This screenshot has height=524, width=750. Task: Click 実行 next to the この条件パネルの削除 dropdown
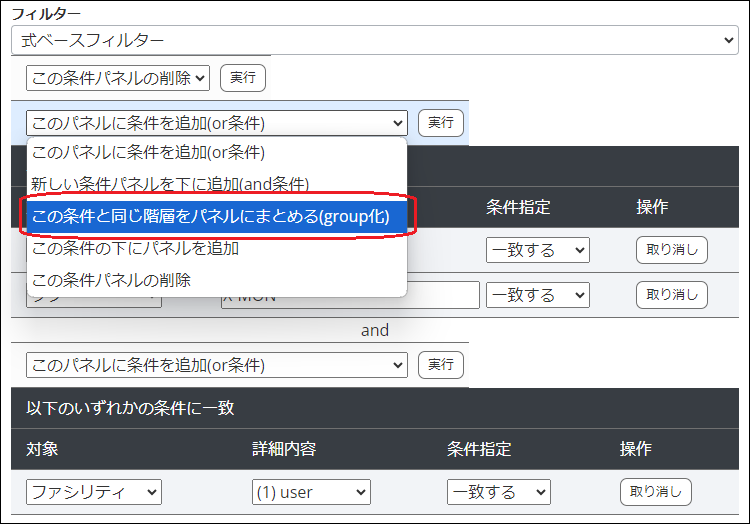pos(242,77)
